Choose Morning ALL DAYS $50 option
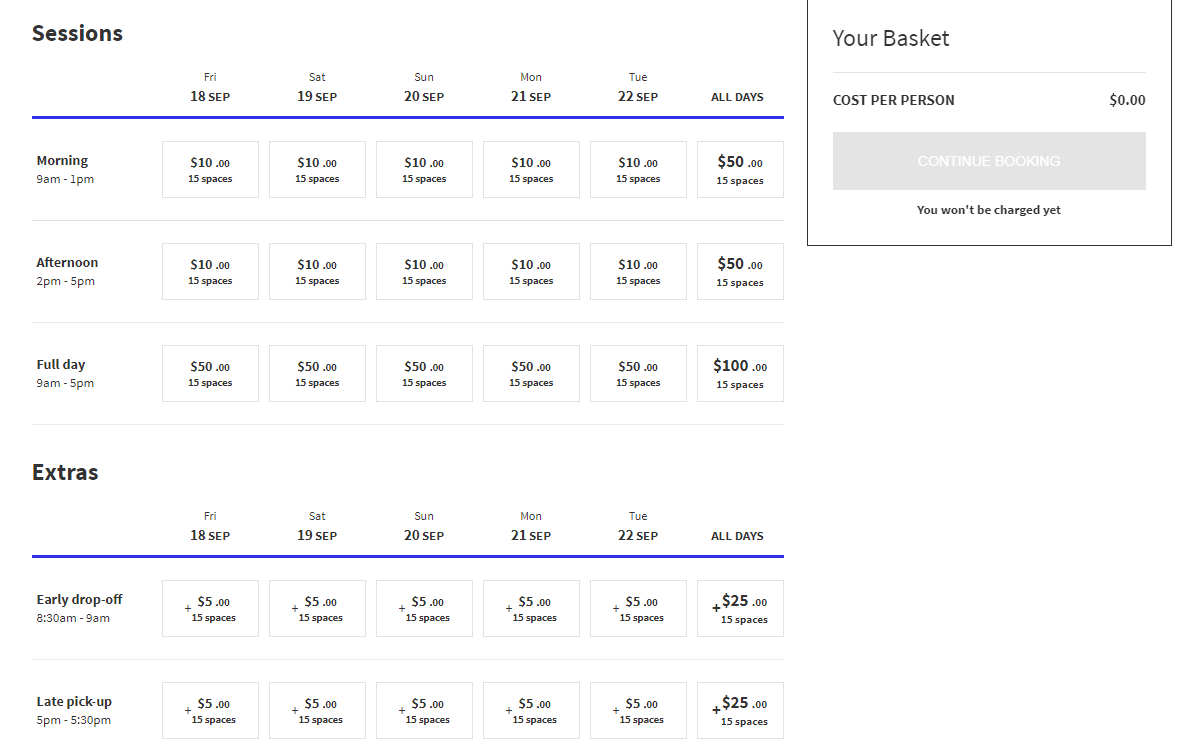 pos(740,169)
